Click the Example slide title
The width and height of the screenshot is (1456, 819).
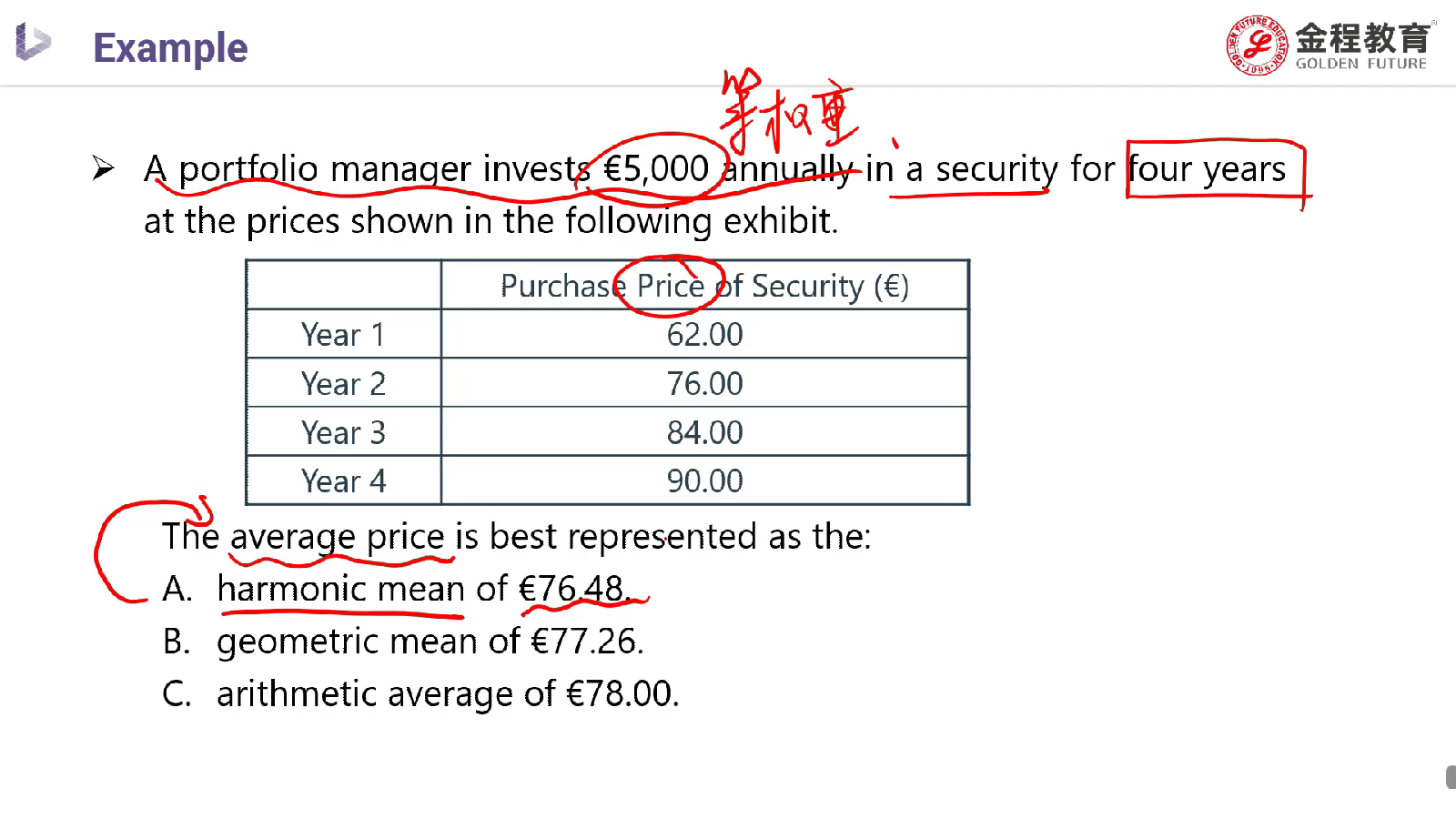(170, 47)
